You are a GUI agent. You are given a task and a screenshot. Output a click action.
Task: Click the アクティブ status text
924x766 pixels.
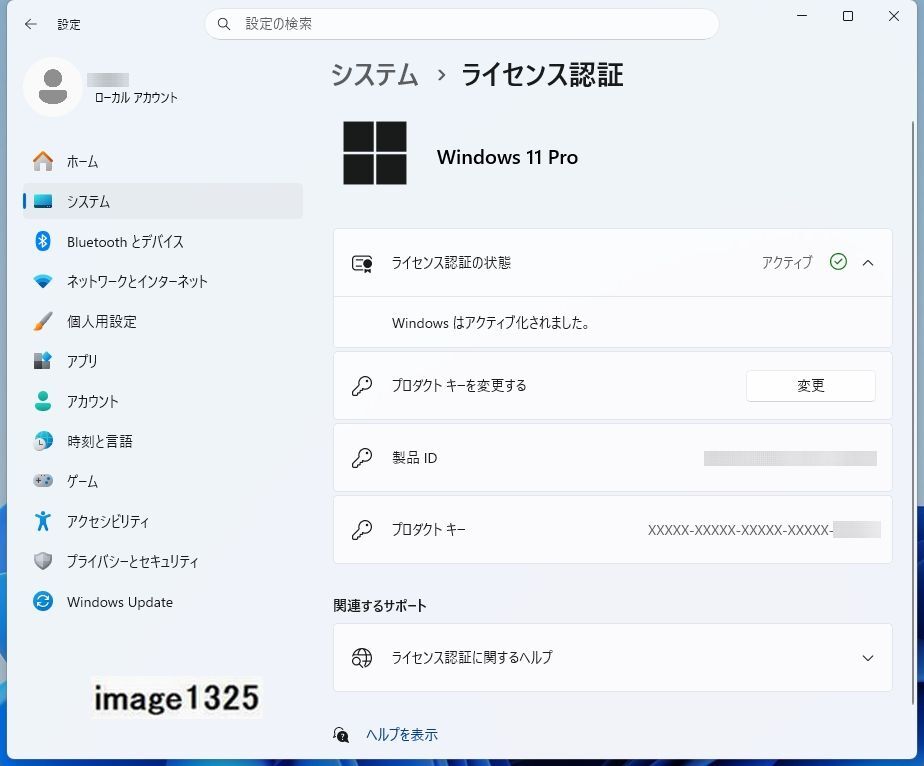(x=787, y=262)
